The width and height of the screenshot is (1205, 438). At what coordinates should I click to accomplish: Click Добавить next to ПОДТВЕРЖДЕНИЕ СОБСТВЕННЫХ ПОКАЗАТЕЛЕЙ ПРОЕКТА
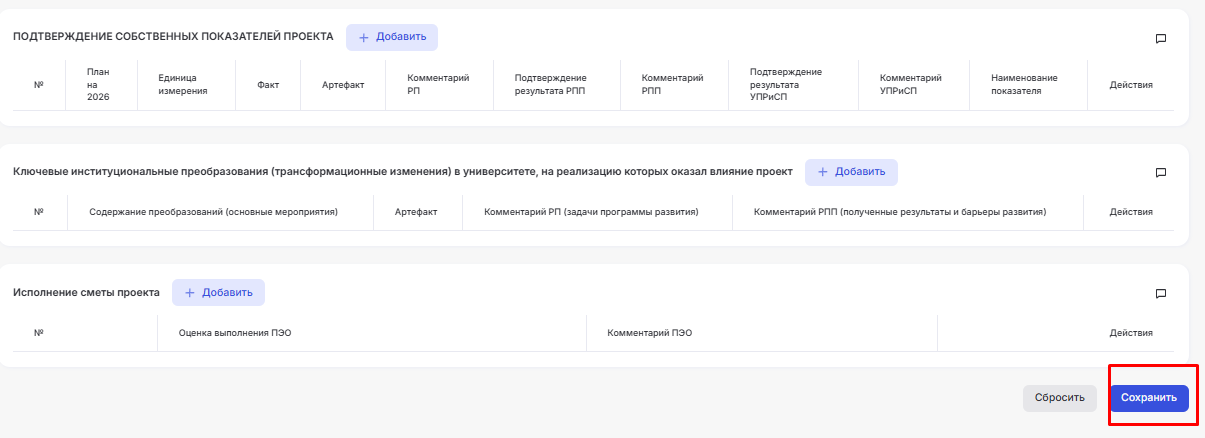392,37
